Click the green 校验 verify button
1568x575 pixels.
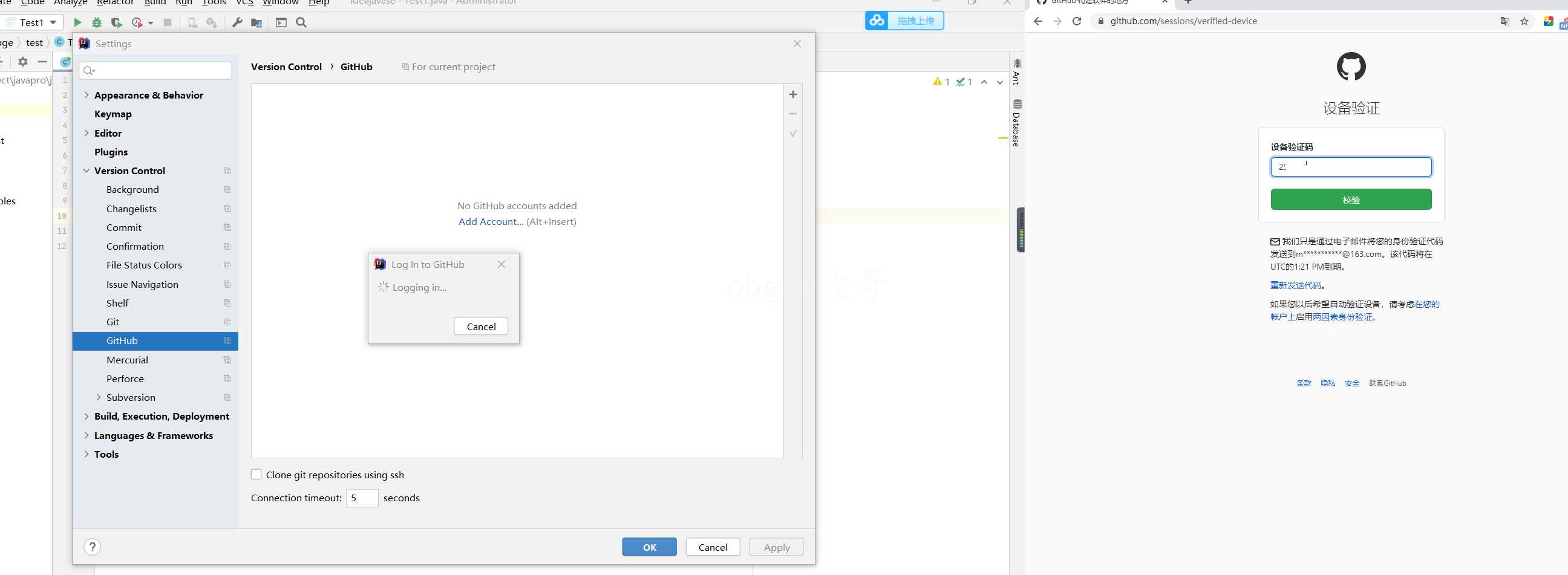[x=1351, y=200]
